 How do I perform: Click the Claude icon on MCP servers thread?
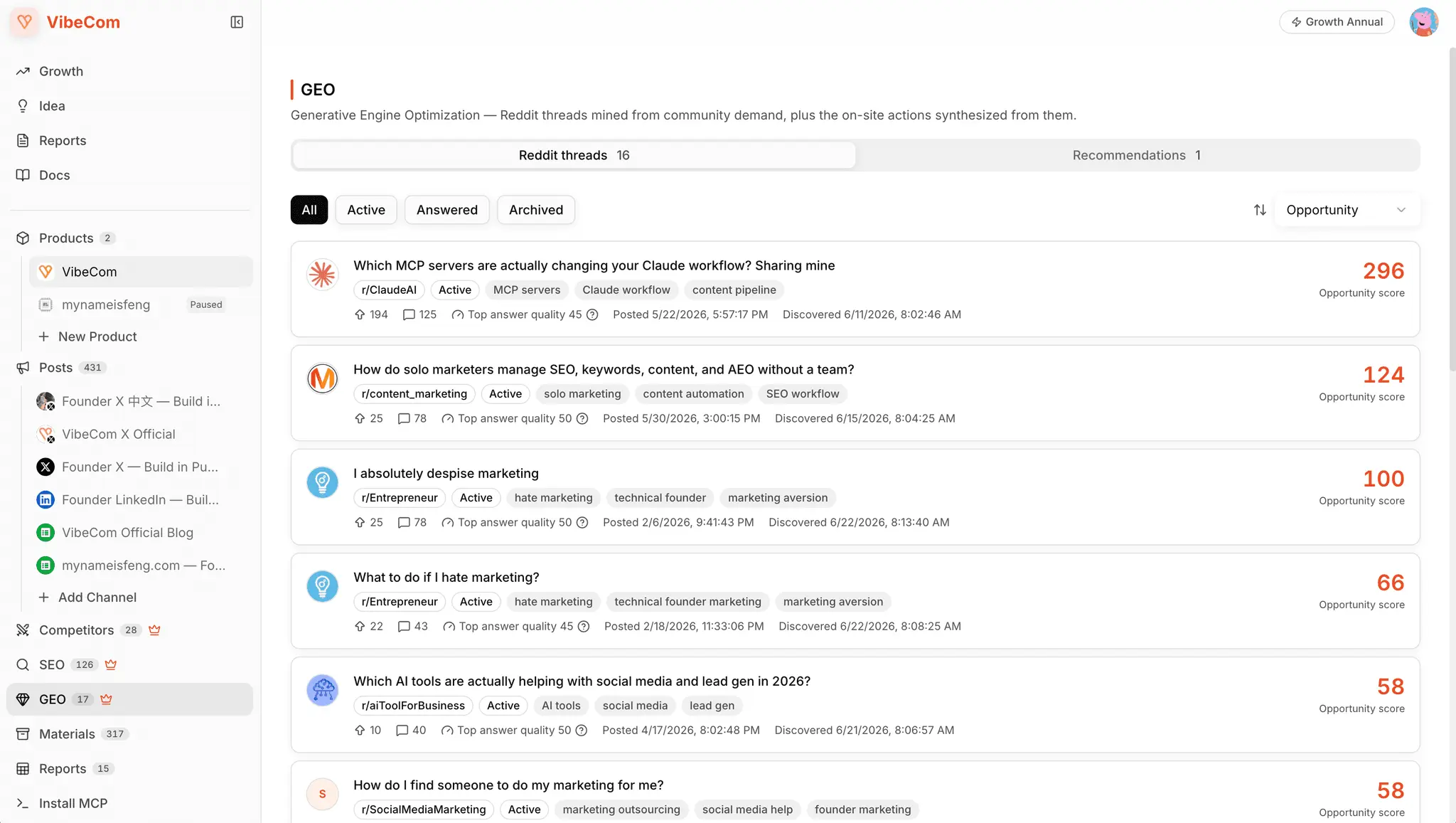coord(322,274)
